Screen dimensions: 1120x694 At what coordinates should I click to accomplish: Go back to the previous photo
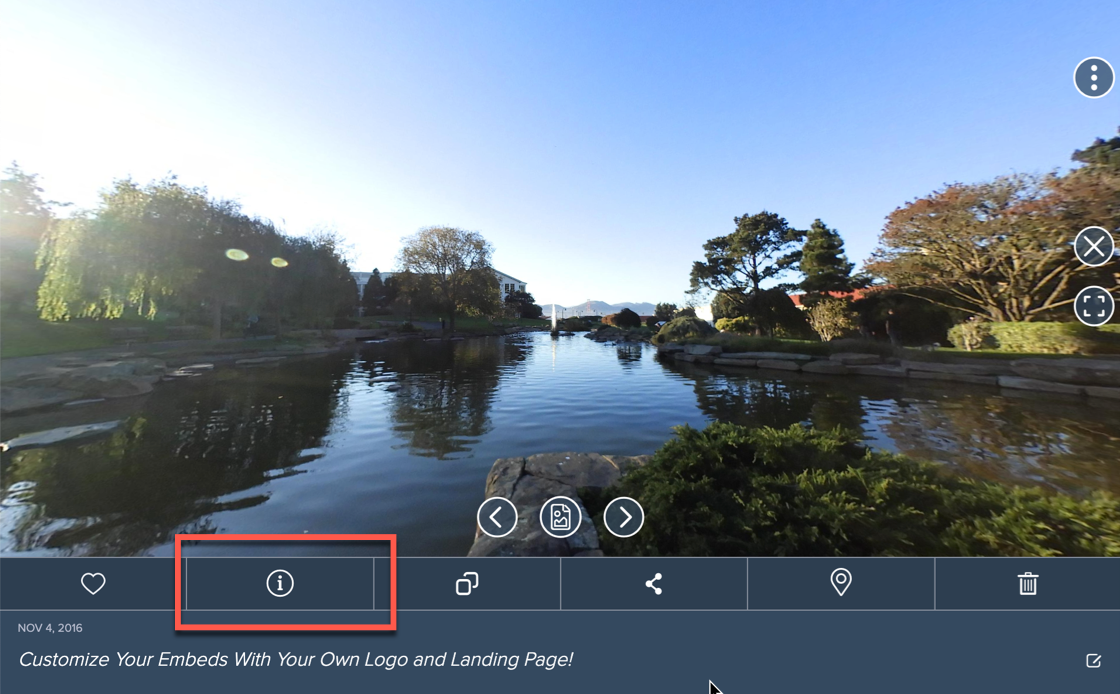pos(497,517)
